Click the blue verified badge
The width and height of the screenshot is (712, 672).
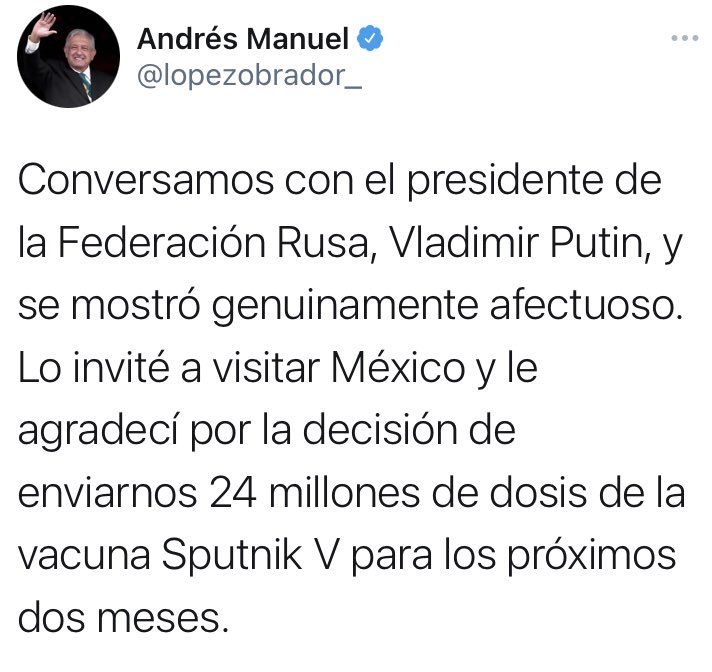pos(370,39)
